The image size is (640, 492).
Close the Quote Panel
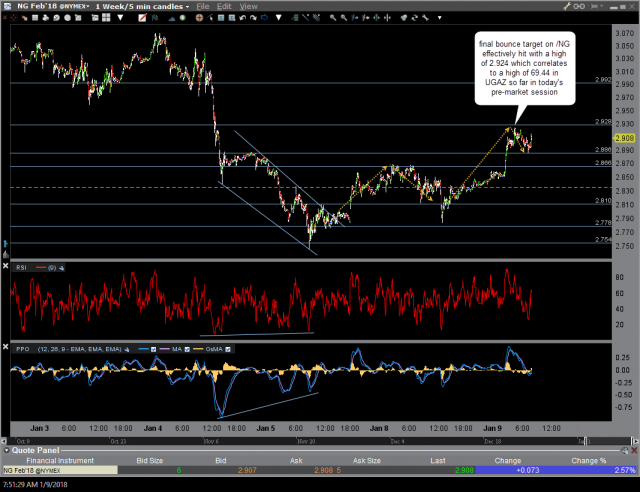tap(632, 449)
